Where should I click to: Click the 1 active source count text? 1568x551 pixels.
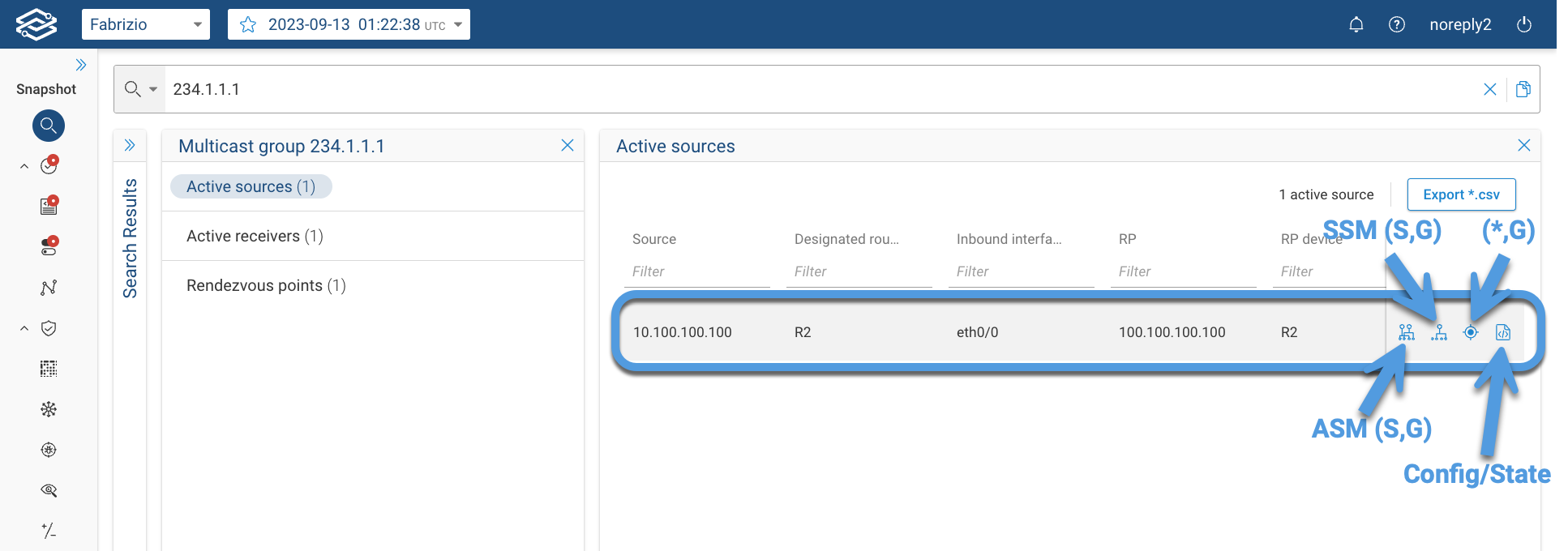[1326, 194]
